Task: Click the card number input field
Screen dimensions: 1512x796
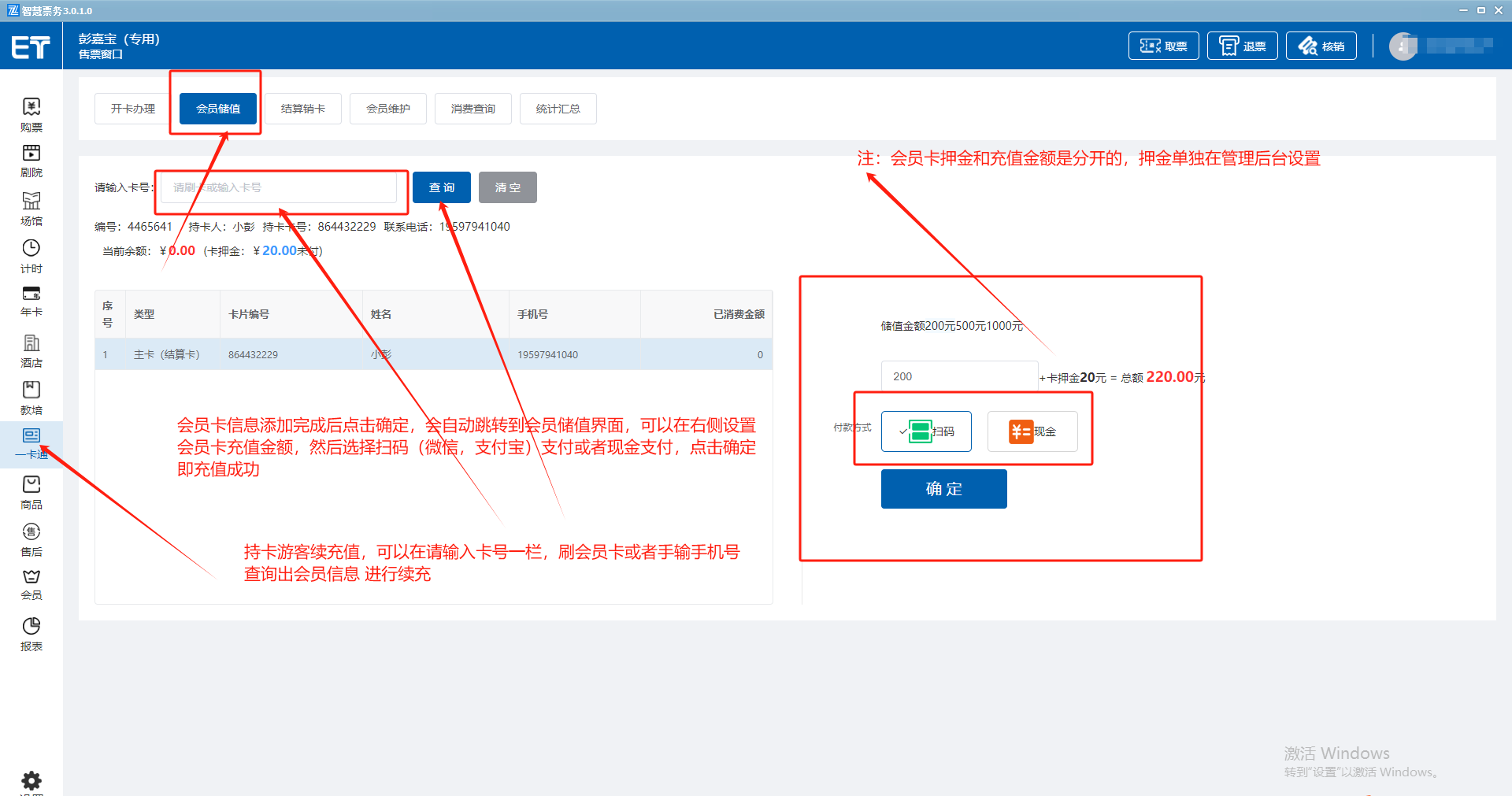Action: pyautogui.click(x=280, y=187)
